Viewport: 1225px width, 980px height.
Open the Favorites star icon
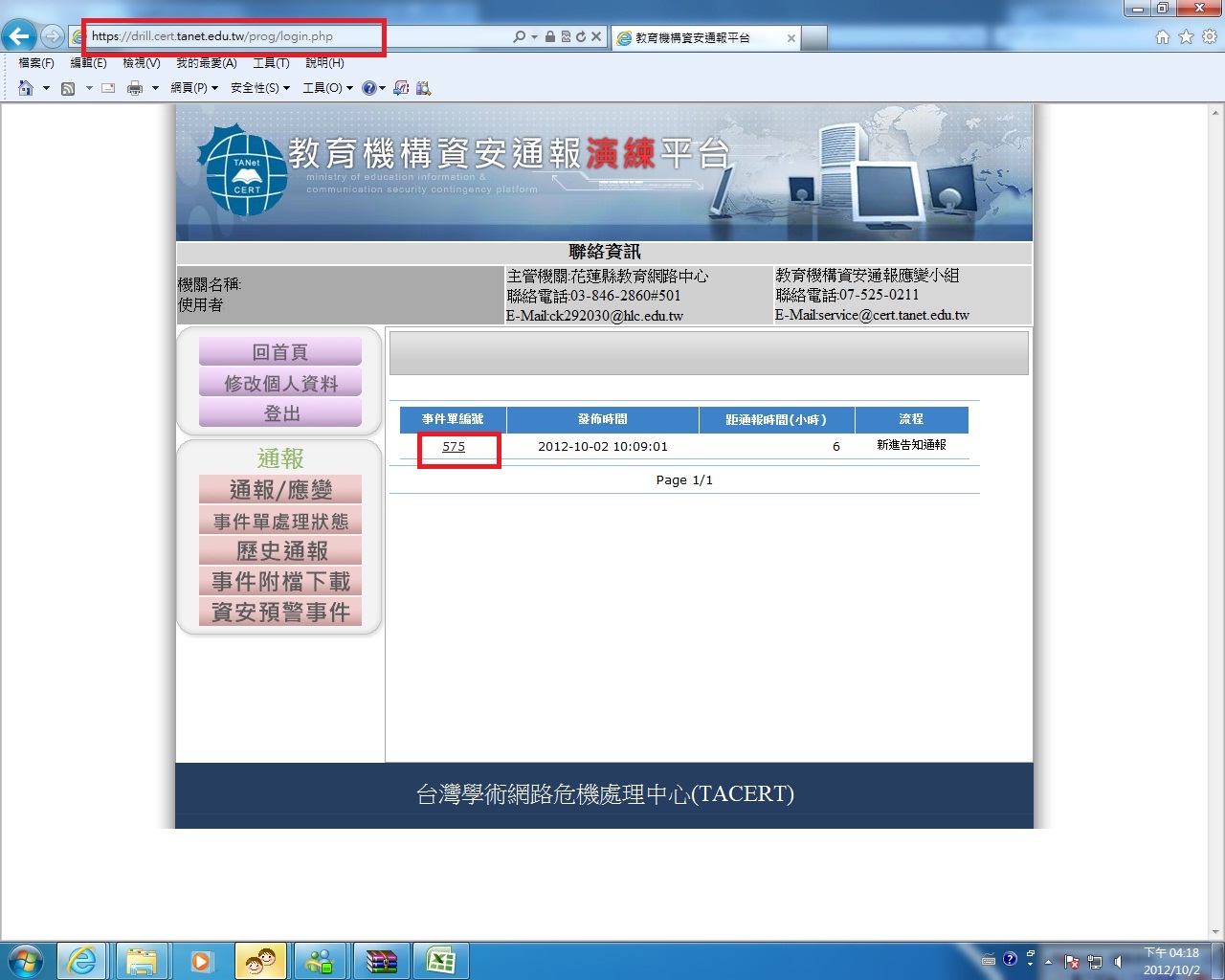tap(1186, 36)
